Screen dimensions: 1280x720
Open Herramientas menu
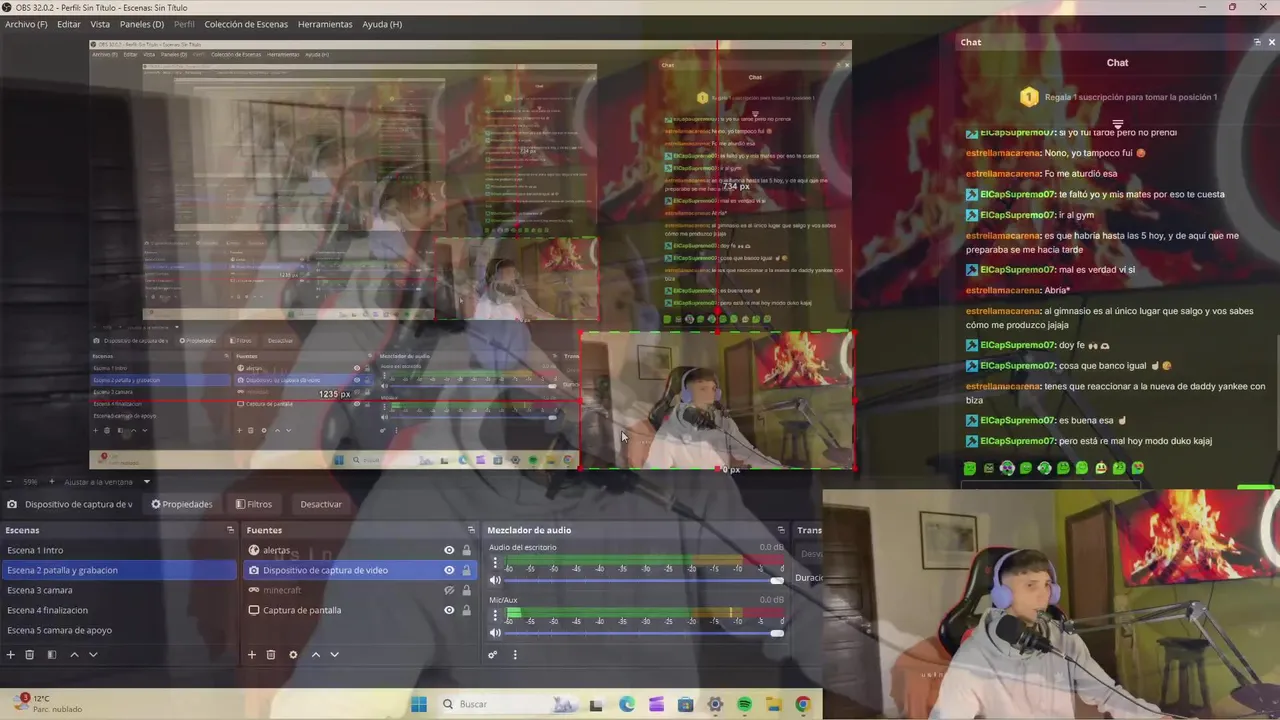325,24
